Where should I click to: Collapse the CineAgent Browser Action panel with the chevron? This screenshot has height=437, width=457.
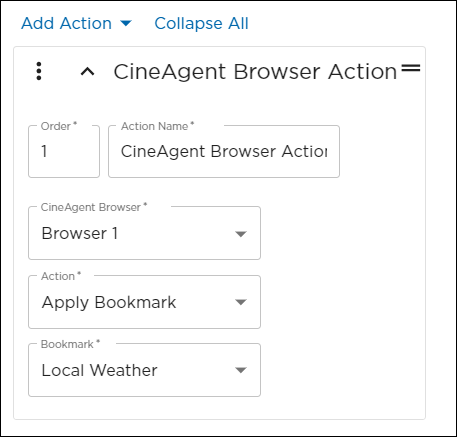tap(88, 71)
